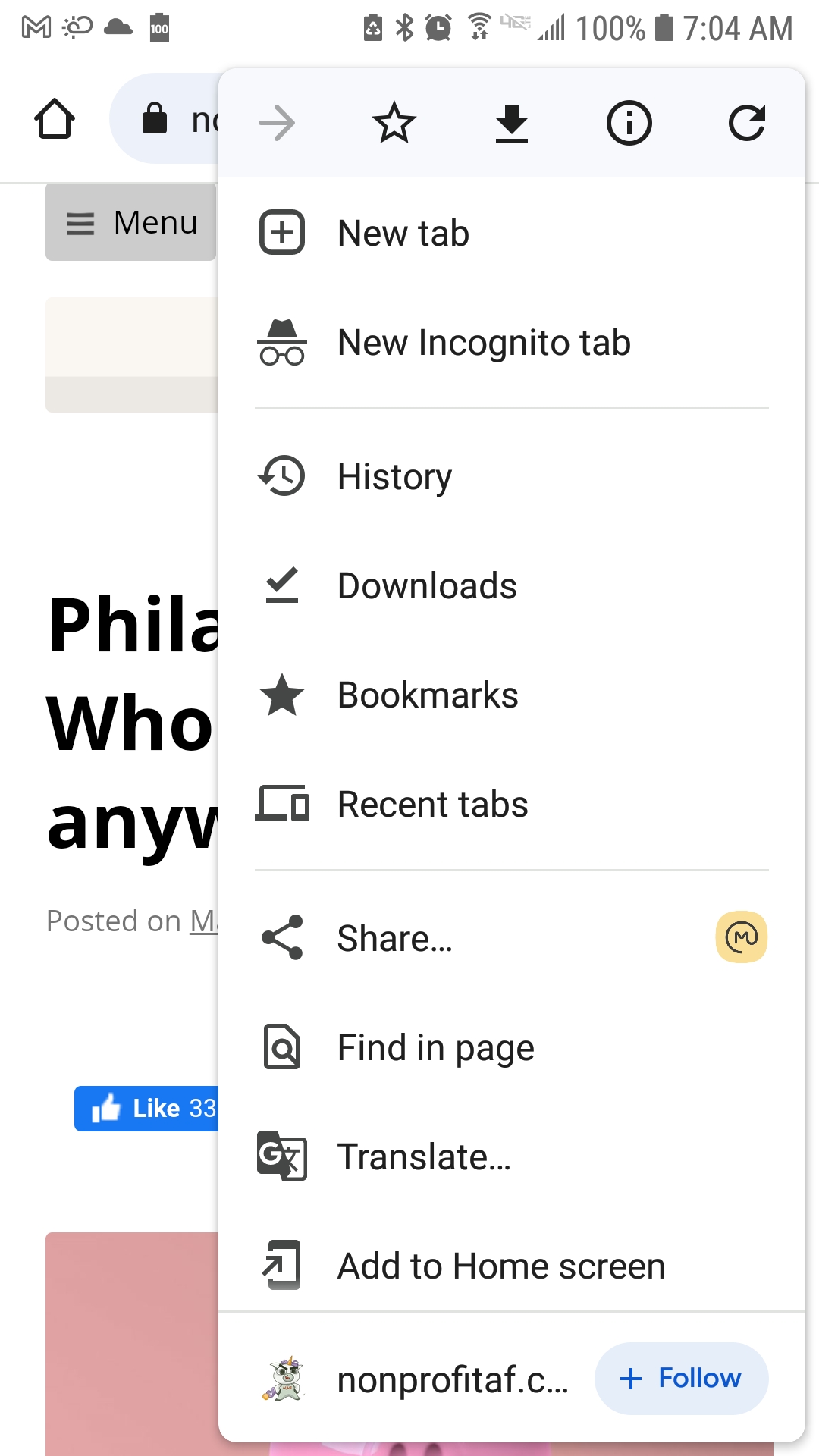Tap Chrome's home icon

tap(54, 119)
